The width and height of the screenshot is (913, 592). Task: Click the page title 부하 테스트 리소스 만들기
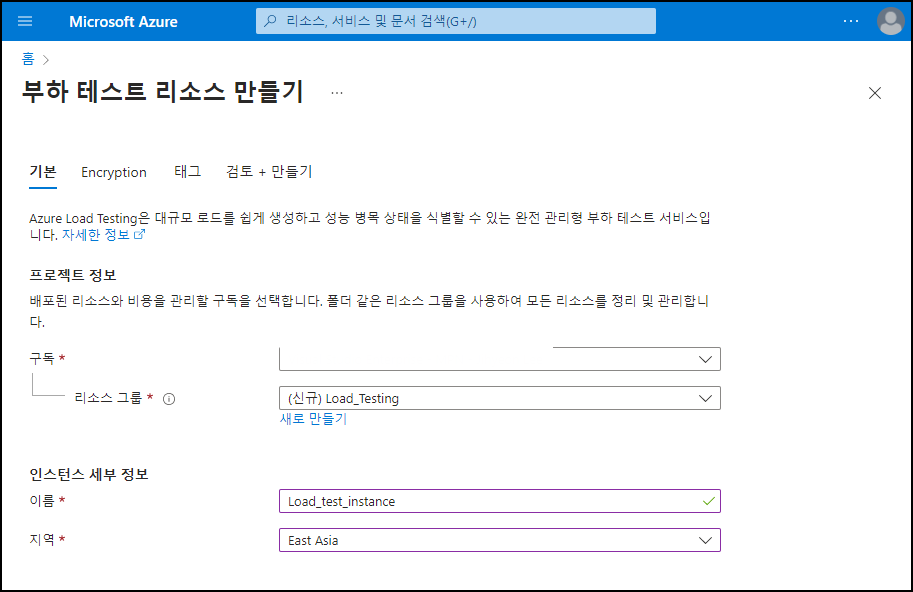tap(163, 93)
